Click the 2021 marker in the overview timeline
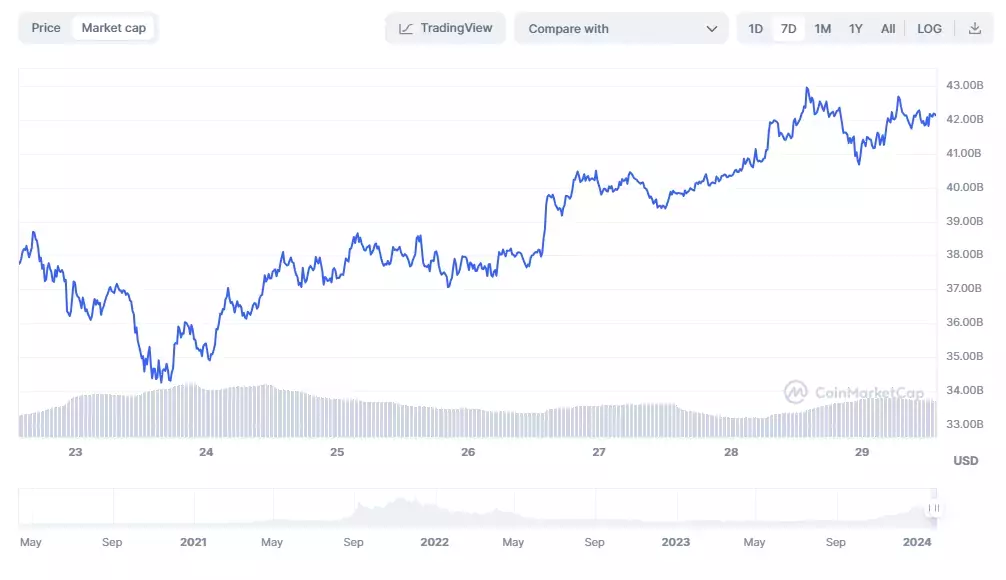This screenshot has width=1006, height=580. 193,542
